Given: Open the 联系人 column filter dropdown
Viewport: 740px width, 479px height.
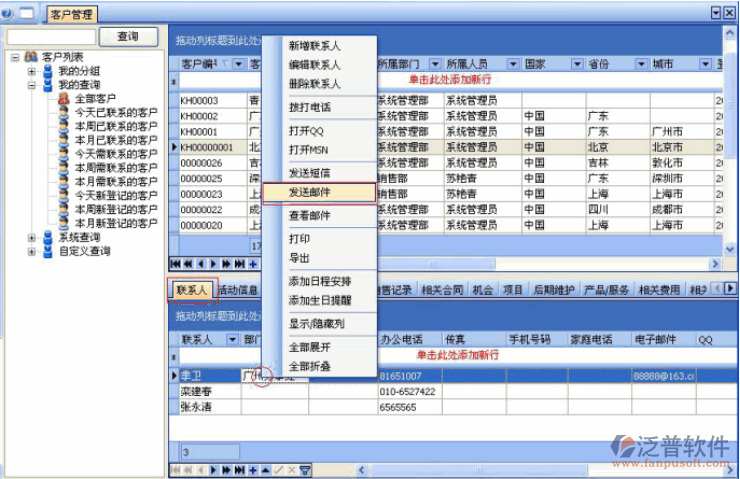Looking at the screenshot, I should click(233, 340).
